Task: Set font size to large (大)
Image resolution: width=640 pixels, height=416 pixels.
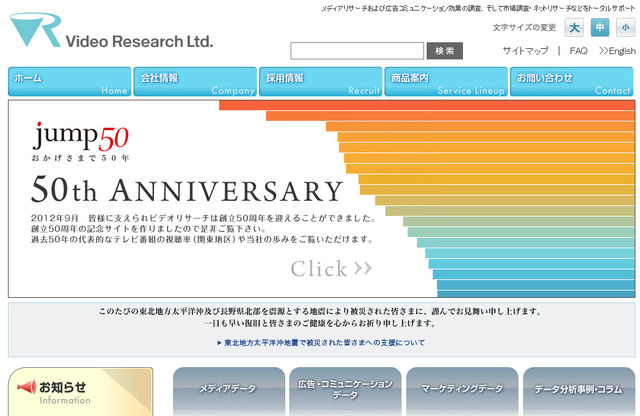Action: click(574, 28)
